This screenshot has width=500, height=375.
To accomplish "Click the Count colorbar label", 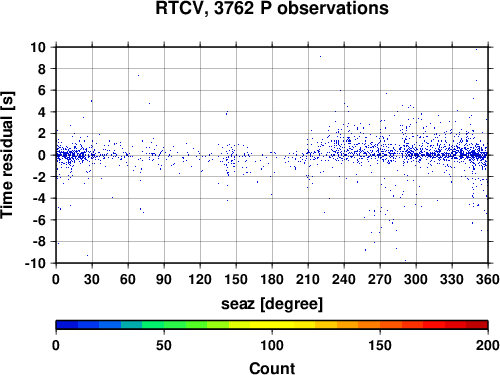I will click(272, 368).
